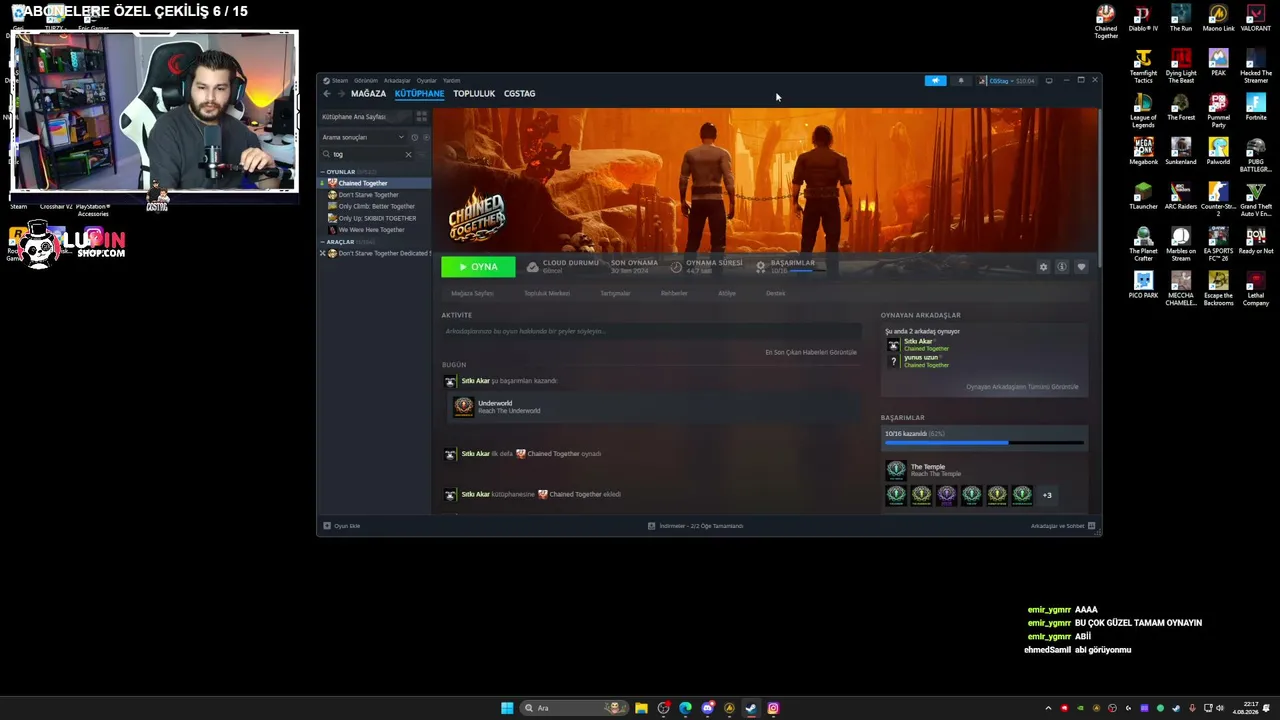Open Arkadaşlar ve Sohbet panel
The width and height of the screenshot is (1280, 720).
tap(1063, 526)
